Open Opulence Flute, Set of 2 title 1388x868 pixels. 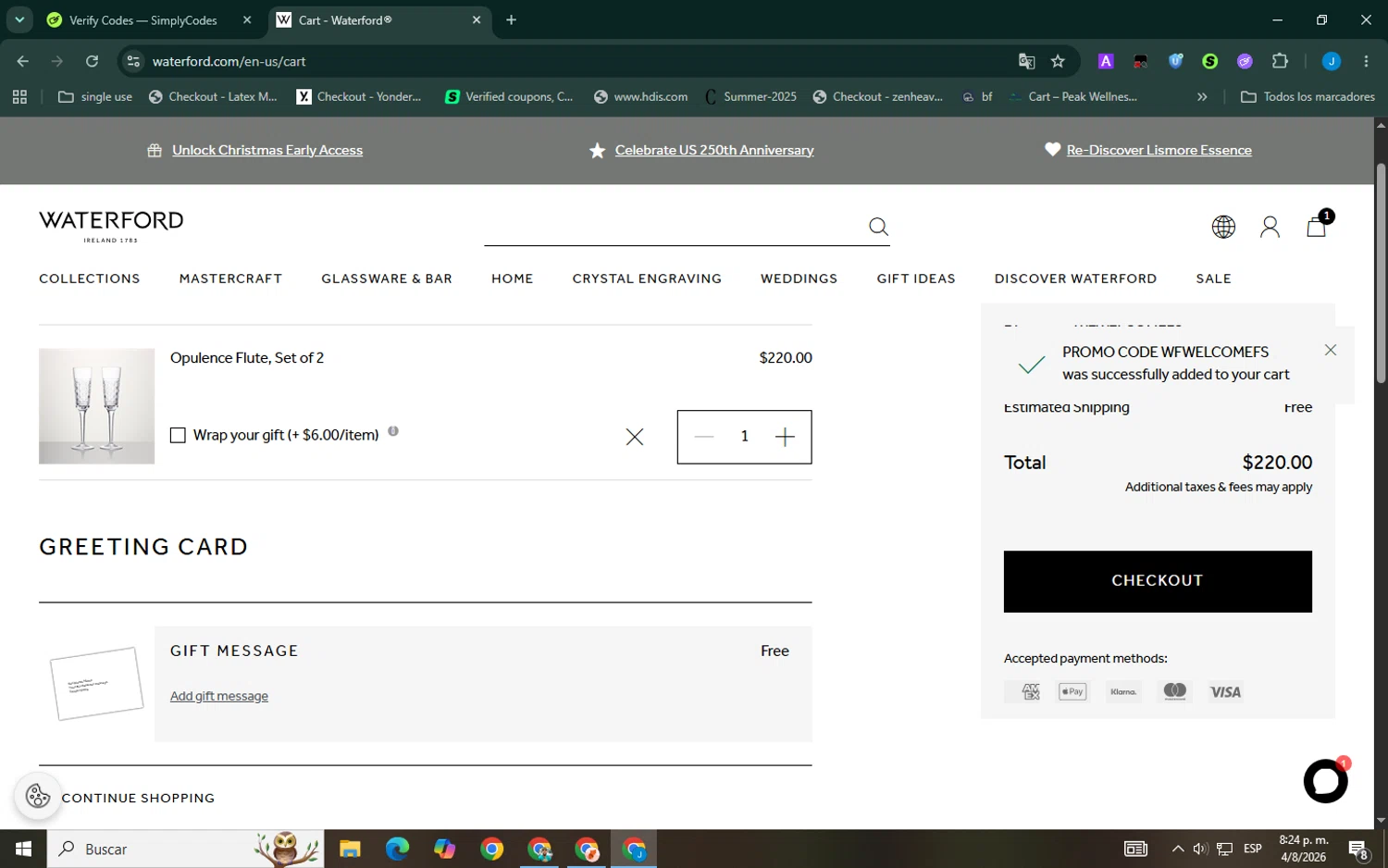point(247,358)
